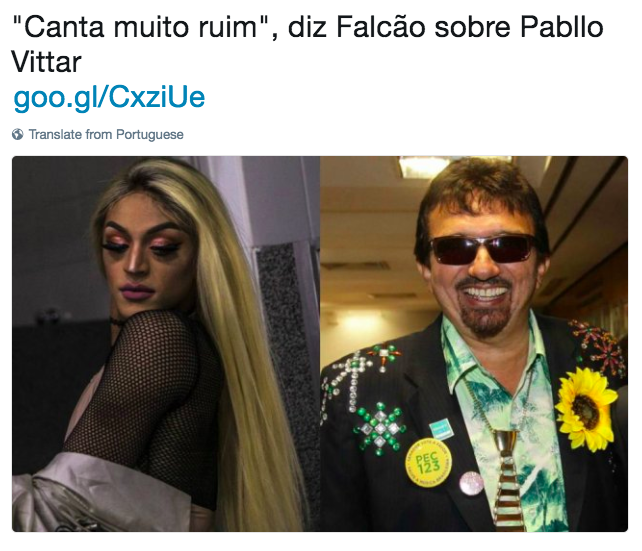Image resolution: width=642 pixels, height=551 pixels.
Task: Click the word "Vittar" in the tweet
Action: pyautogui.click(x=46, y=62)
